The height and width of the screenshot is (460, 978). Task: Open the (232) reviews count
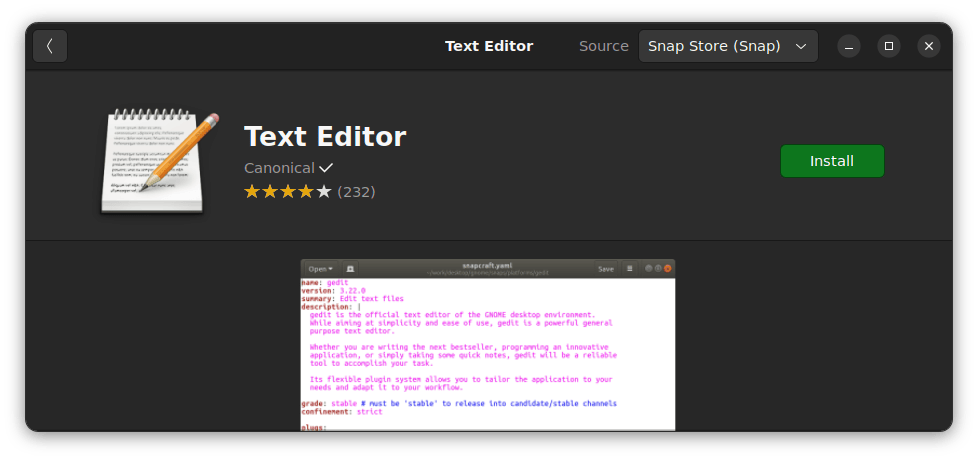tap(356, 191)
